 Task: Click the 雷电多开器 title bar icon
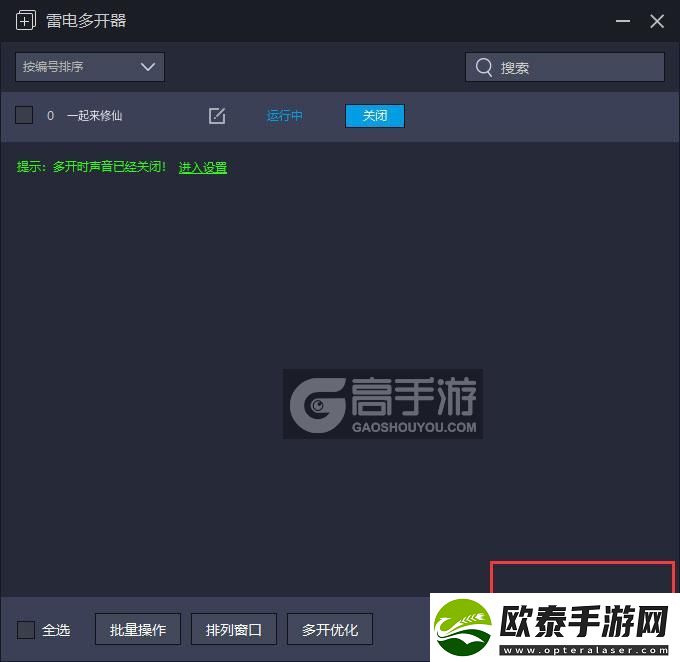tap(26, 20)
